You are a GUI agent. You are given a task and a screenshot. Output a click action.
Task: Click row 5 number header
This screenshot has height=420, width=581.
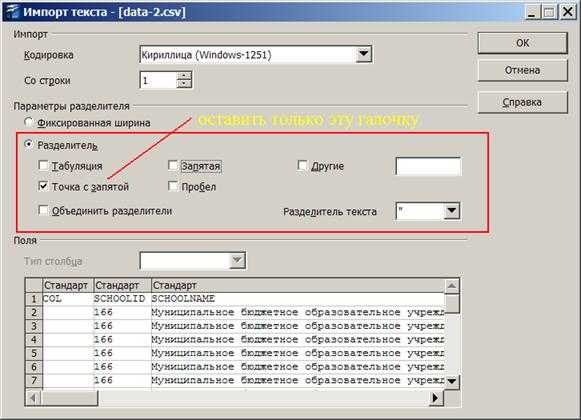coord(34,353)
